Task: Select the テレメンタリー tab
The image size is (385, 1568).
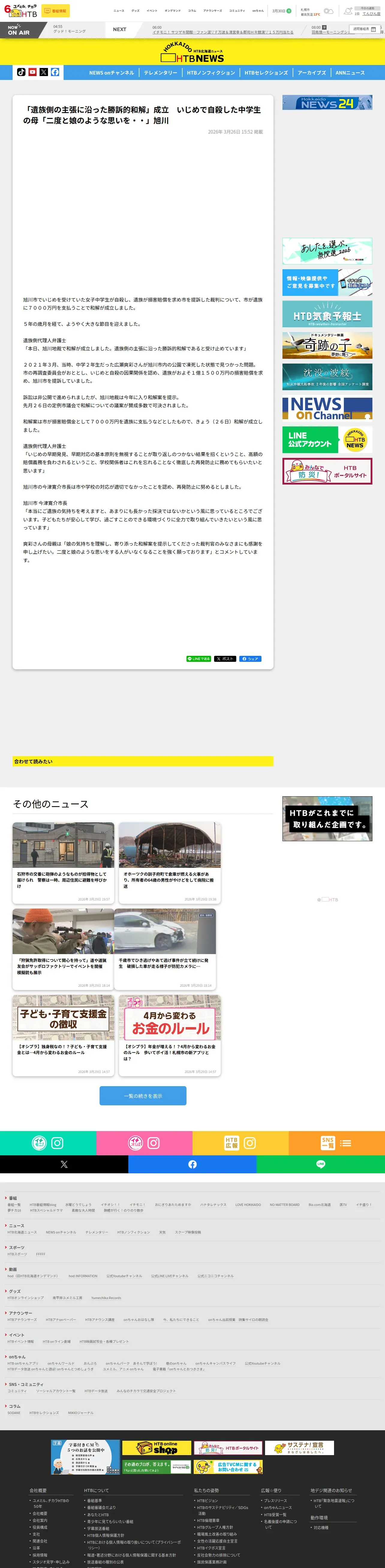Action: click(161, 72)
